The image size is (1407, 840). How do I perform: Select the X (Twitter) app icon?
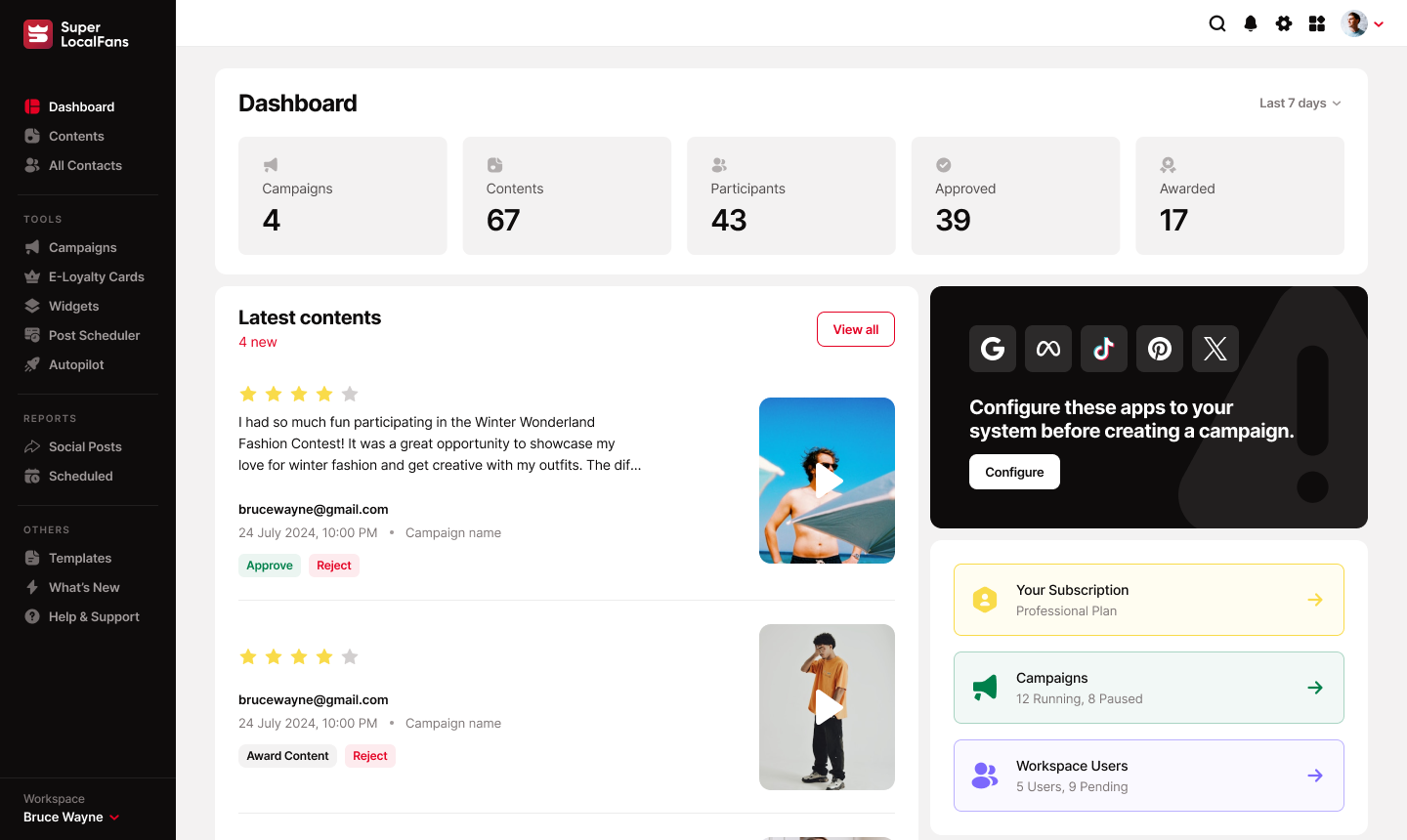point(1215,349)
